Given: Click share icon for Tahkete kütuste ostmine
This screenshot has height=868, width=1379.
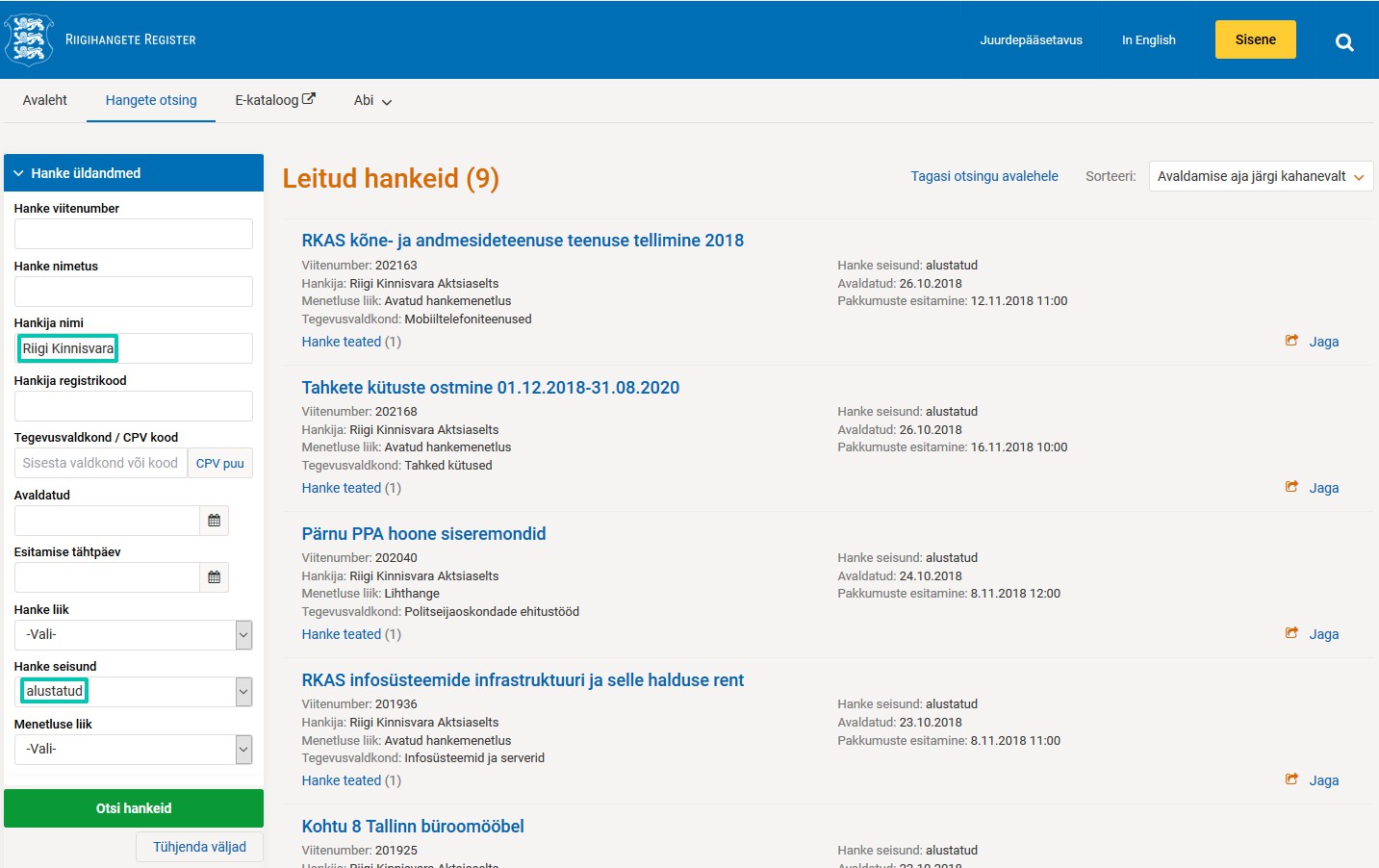Looking at the screenshot, I should coord(1291,487).
